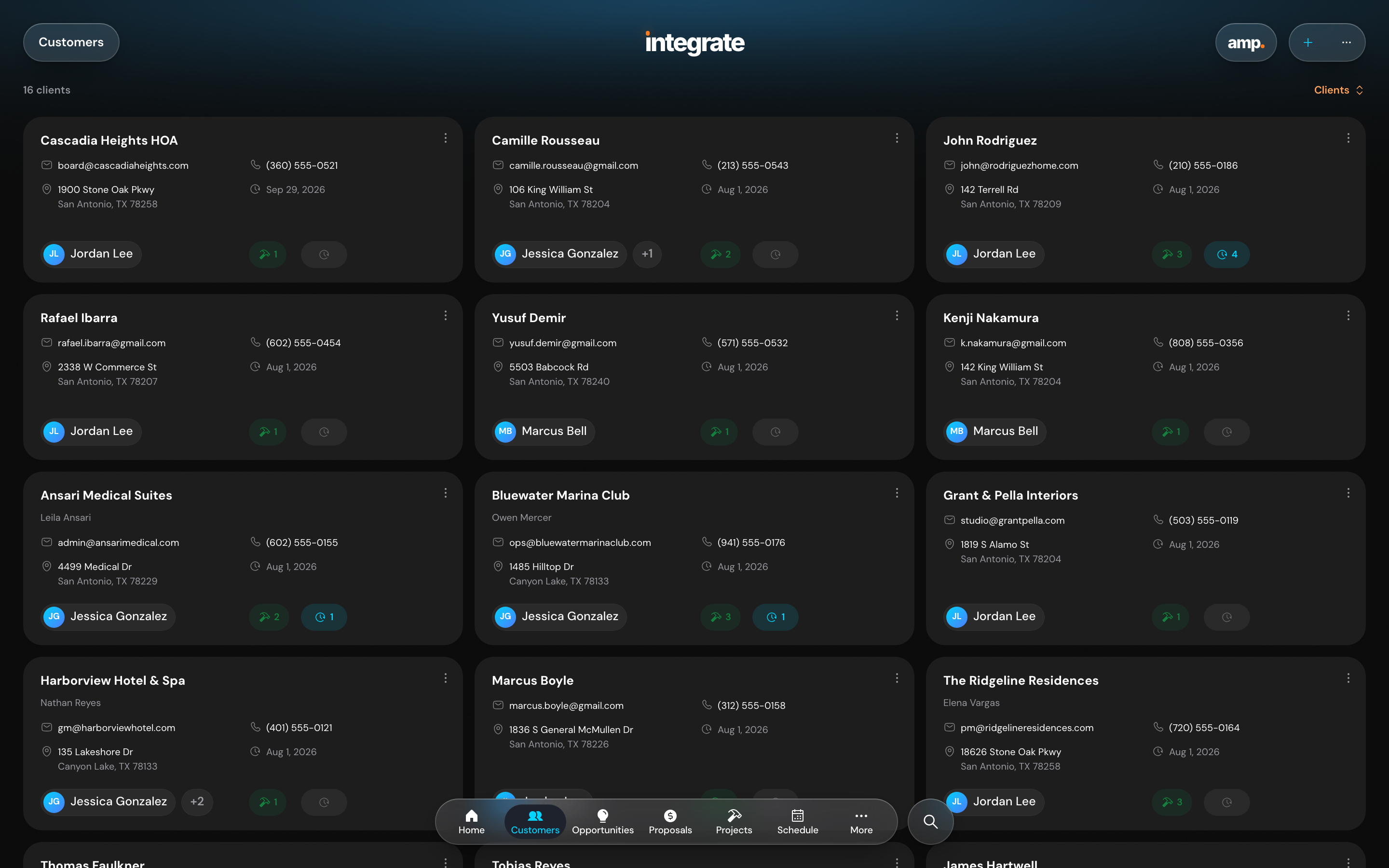Open Yusuf Demir card options menu
The width and height of the screenshot is (1389, 868).
click(897, 316)
